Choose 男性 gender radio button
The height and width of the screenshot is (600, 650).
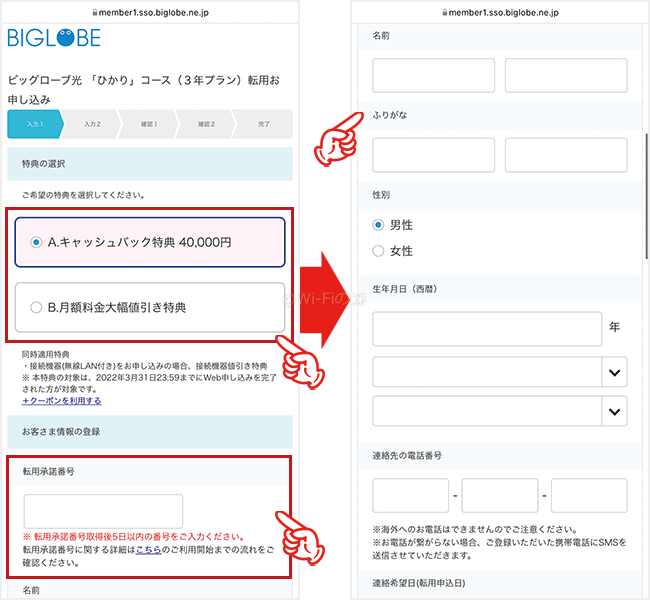[378, 225]
